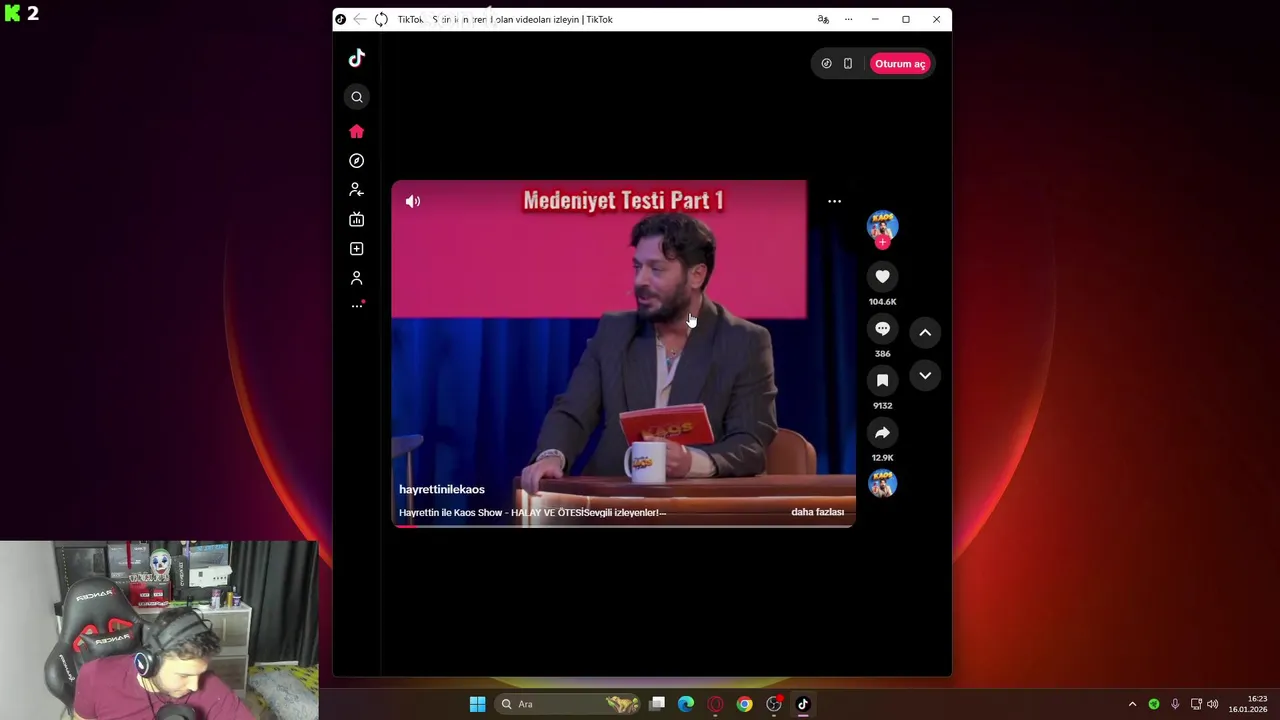1280x720 pixels.
Task: Go to next video with down chevron
Action: click(925, 376)
